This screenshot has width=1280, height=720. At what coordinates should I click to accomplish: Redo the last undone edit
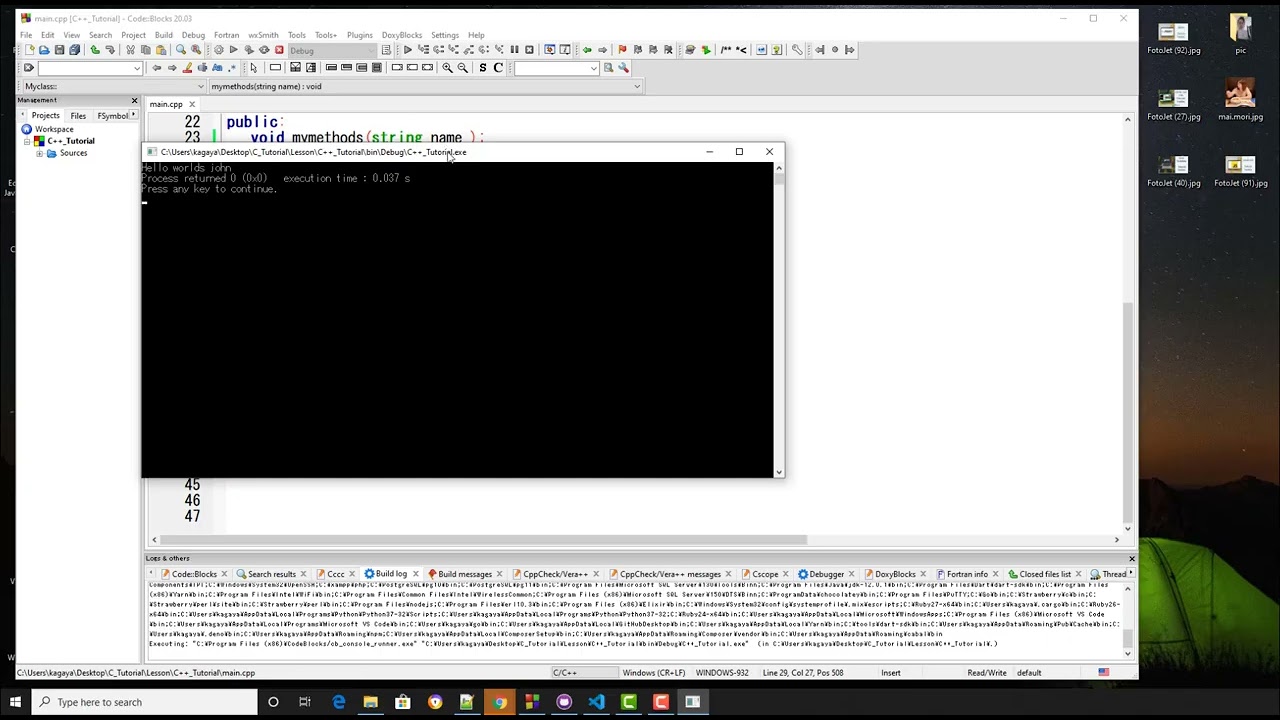tap(110, 50)
